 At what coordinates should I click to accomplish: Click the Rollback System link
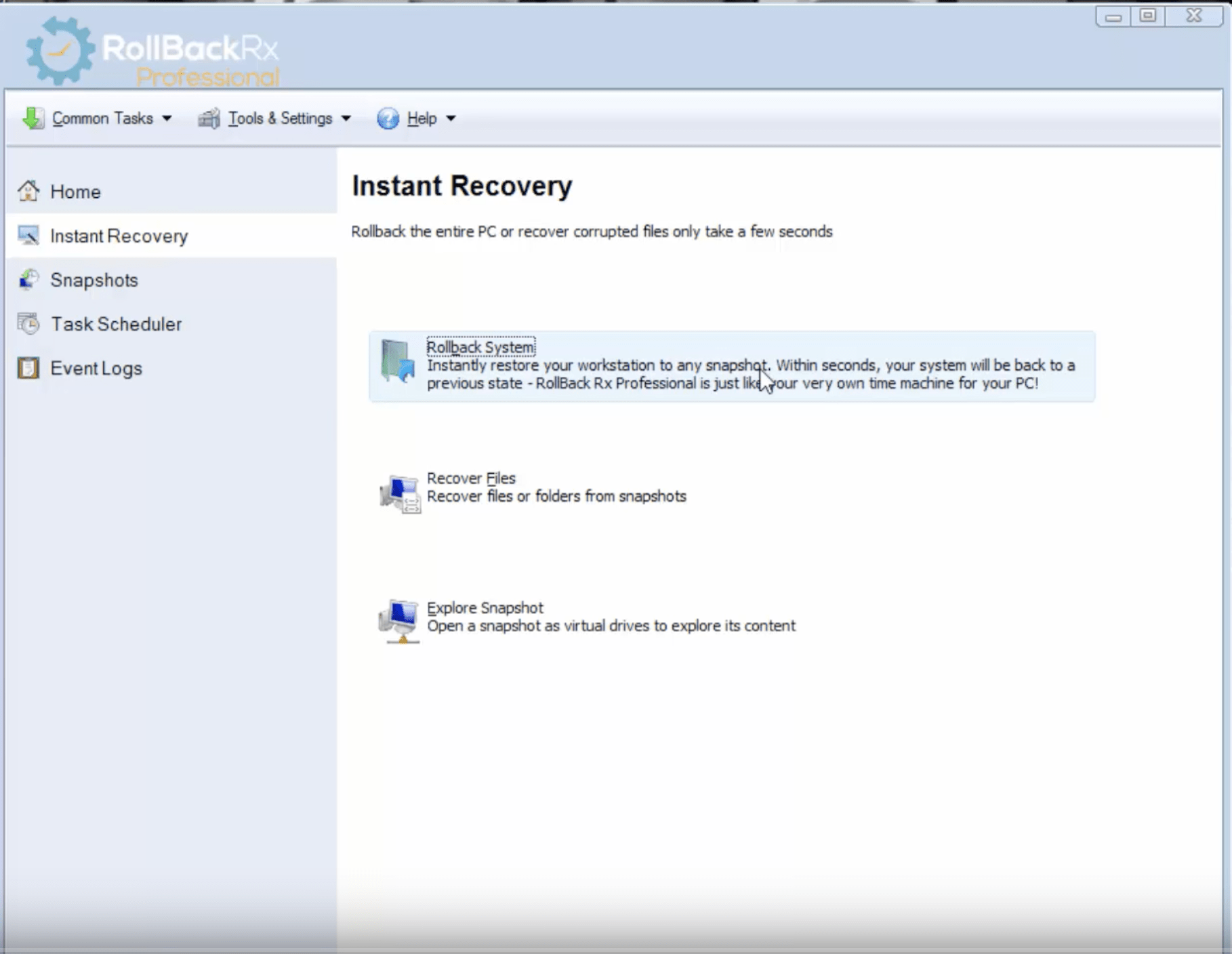coord(480,346)
